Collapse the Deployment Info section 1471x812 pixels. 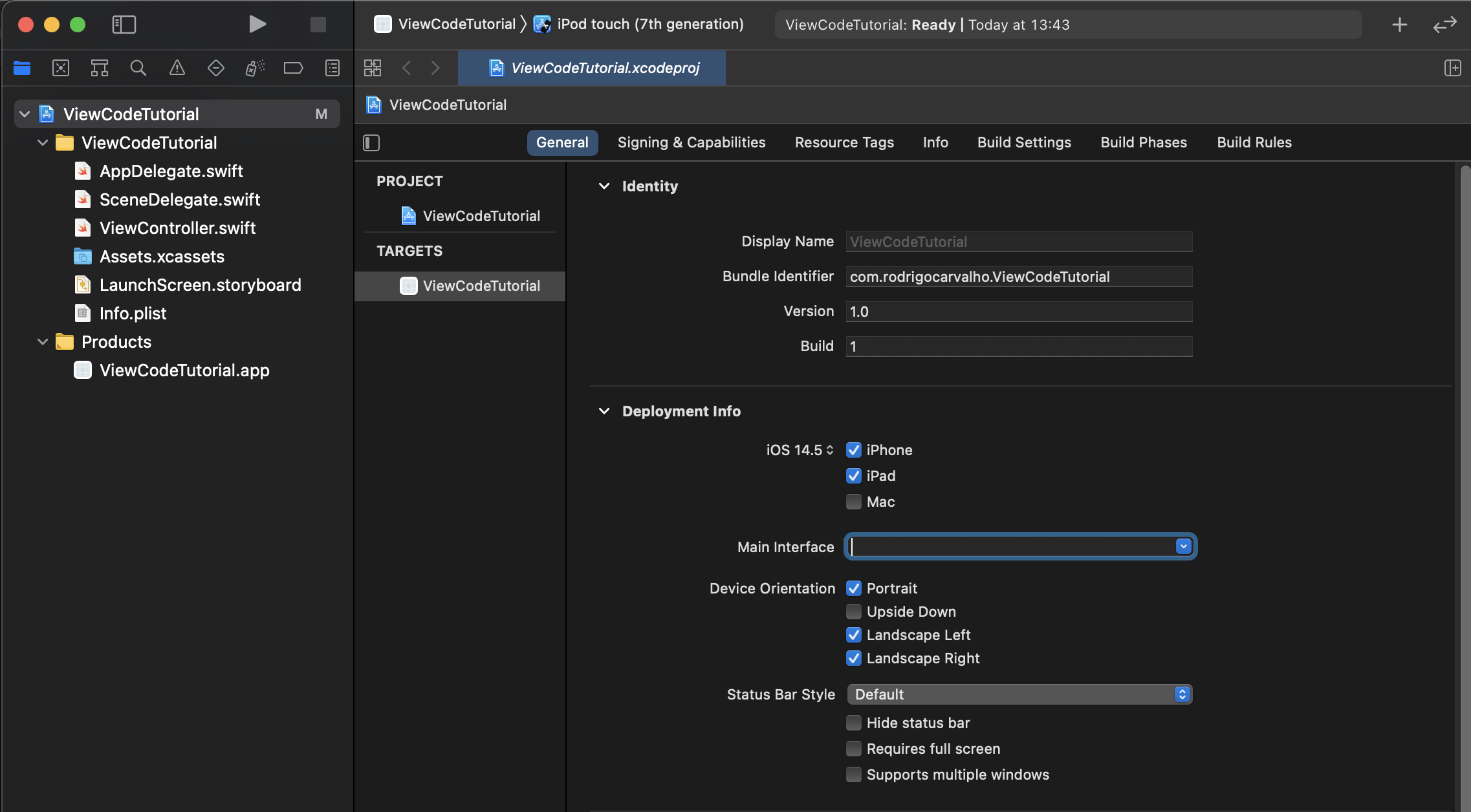coord(604,411)
